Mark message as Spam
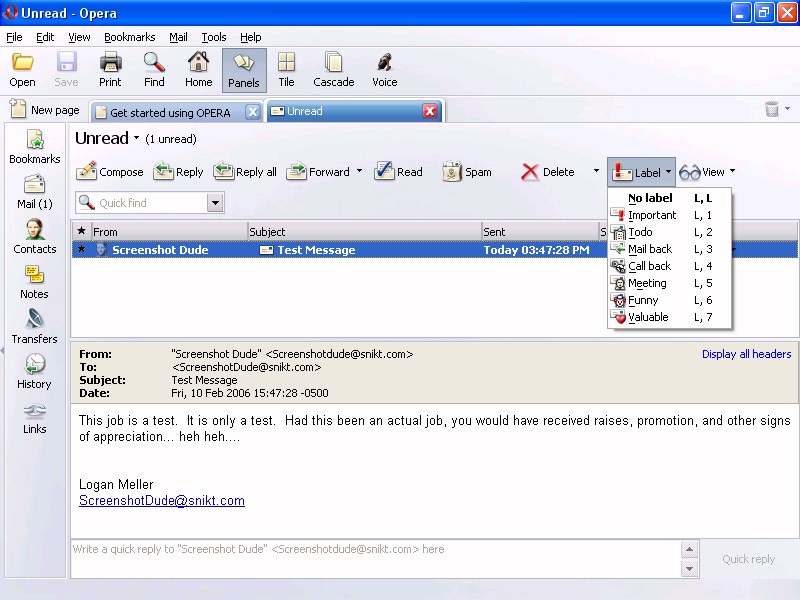The image size is (800, 600). pyautogui.click(x=467, y=172)
